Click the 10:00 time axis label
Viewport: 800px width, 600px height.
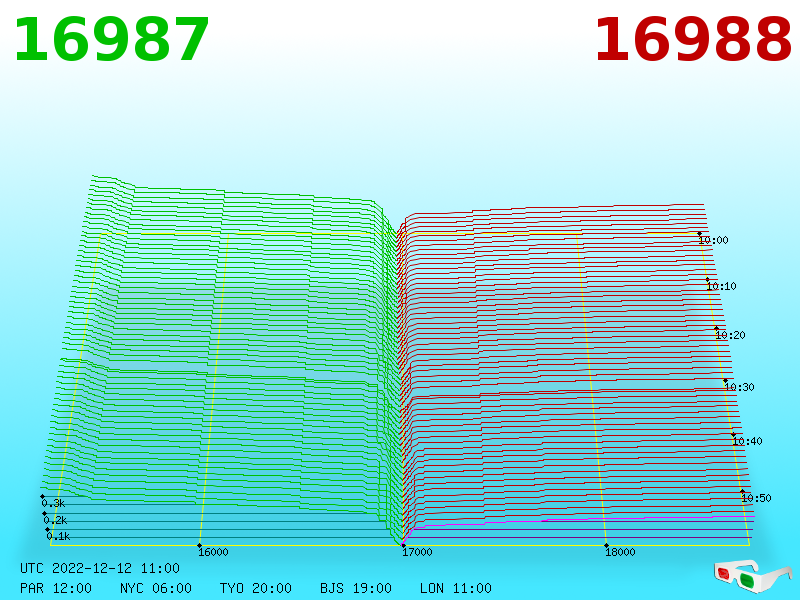coord(713,240)
